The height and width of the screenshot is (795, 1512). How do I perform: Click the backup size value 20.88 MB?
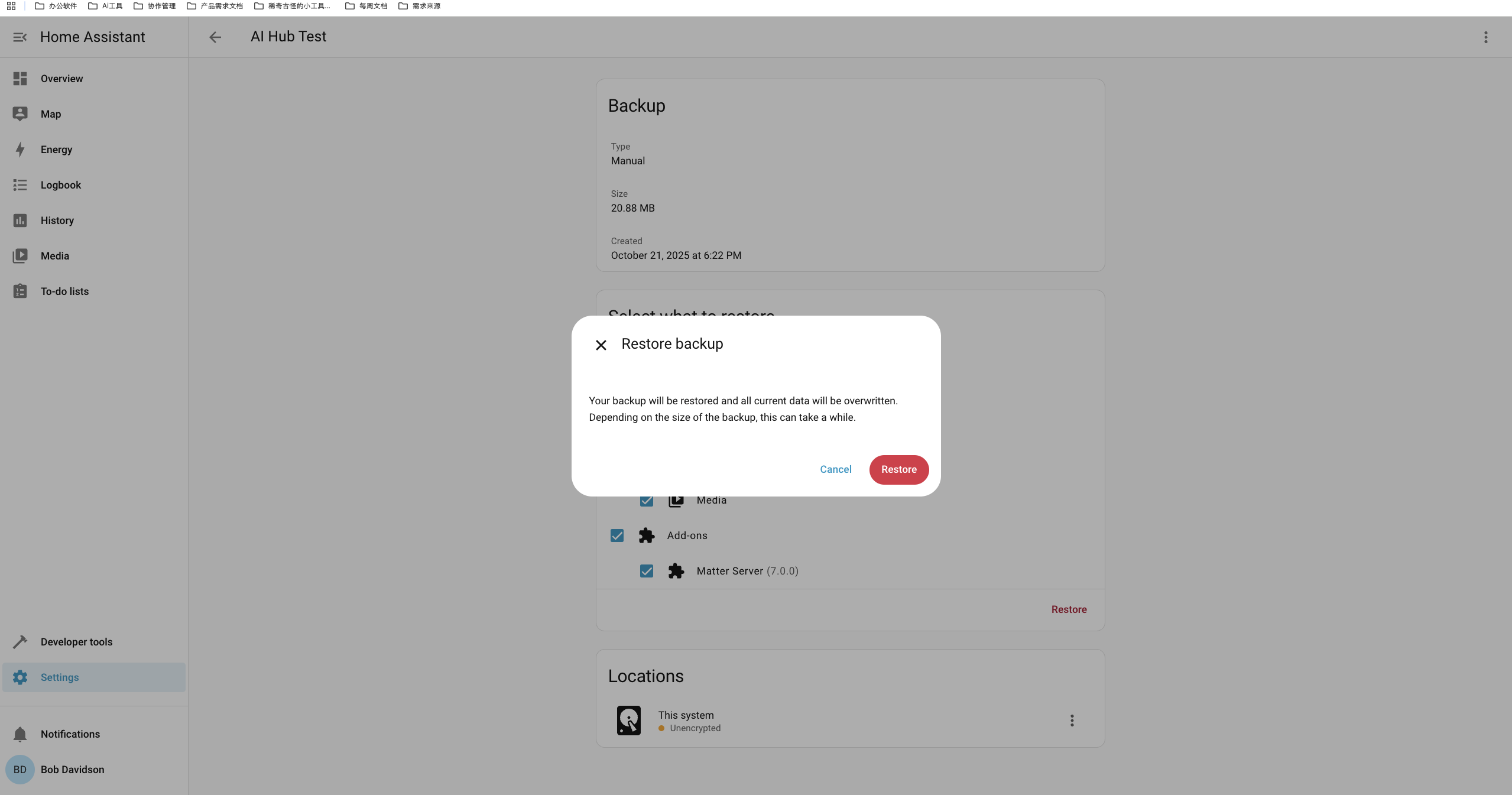[633, 208]
